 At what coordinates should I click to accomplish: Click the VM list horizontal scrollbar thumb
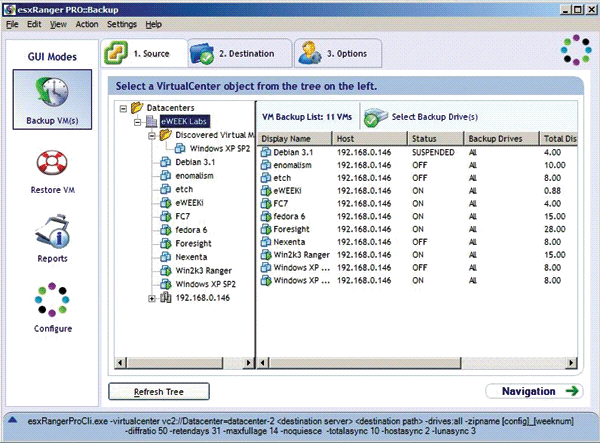(x=365, y=363)
